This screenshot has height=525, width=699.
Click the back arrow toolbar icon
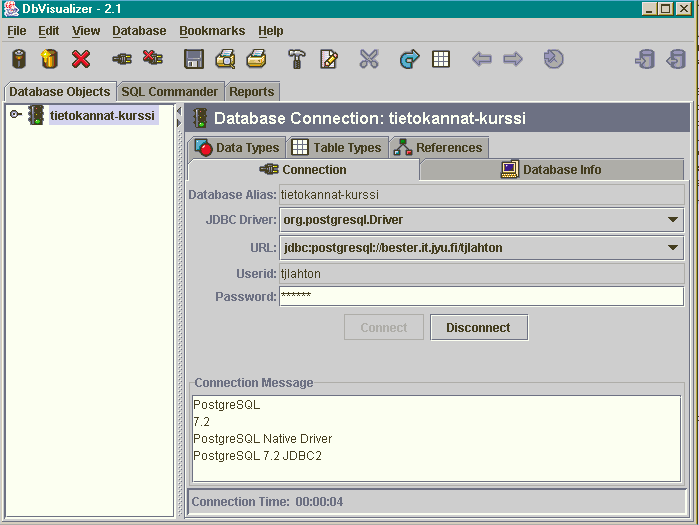coord(482,59)
